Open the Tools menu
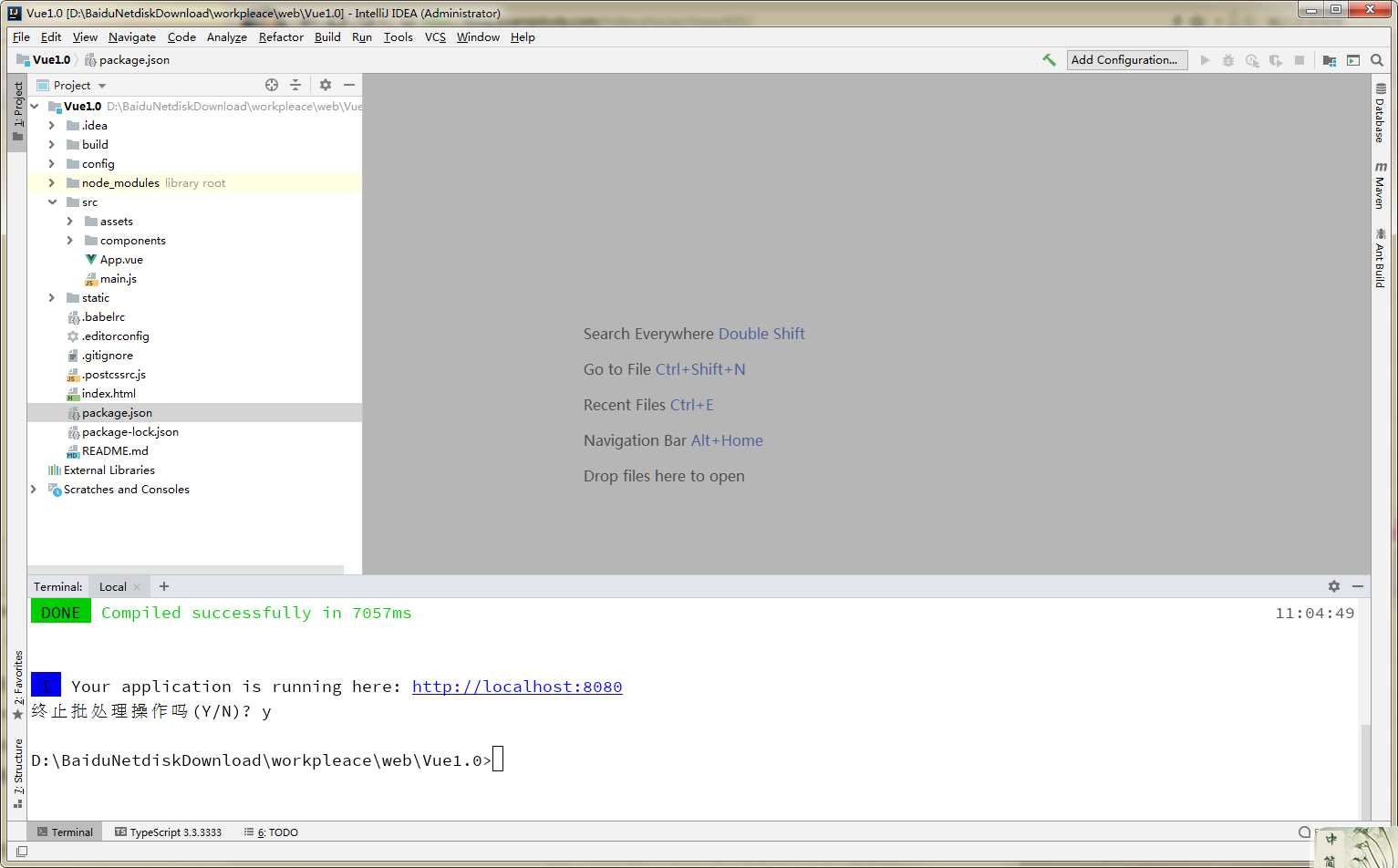1398x868 pixels. coord(398,37)
